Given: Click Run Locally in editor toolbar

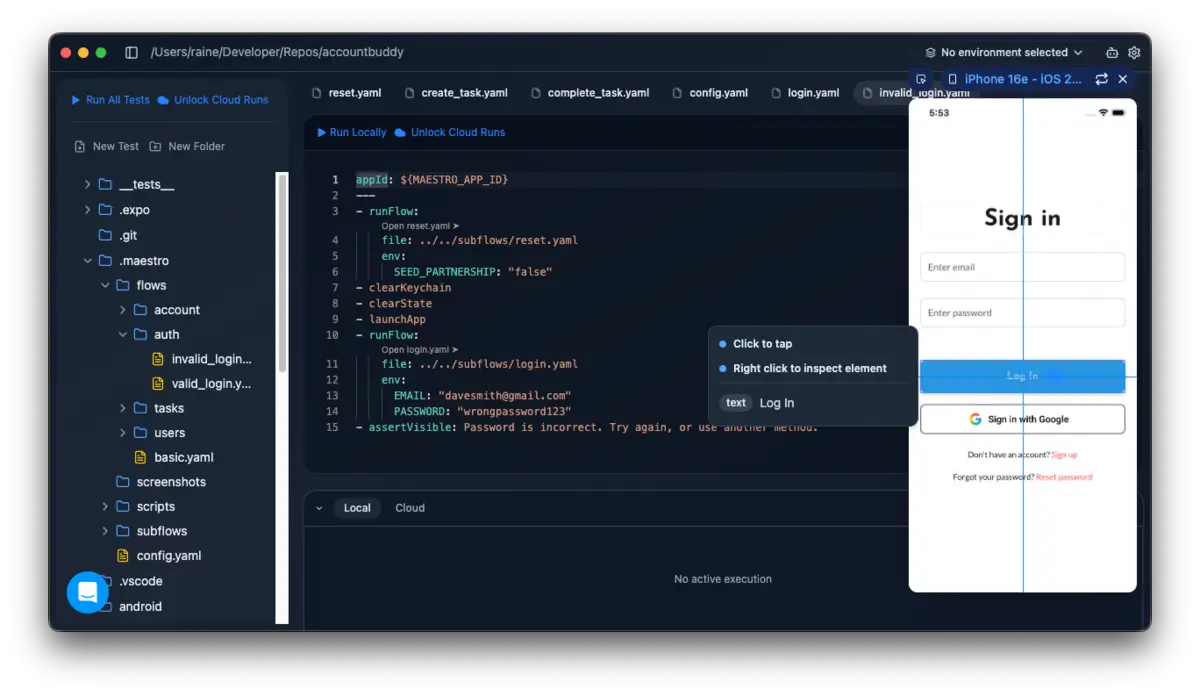Looking at the screenshot, I should [x=351, y=132].
